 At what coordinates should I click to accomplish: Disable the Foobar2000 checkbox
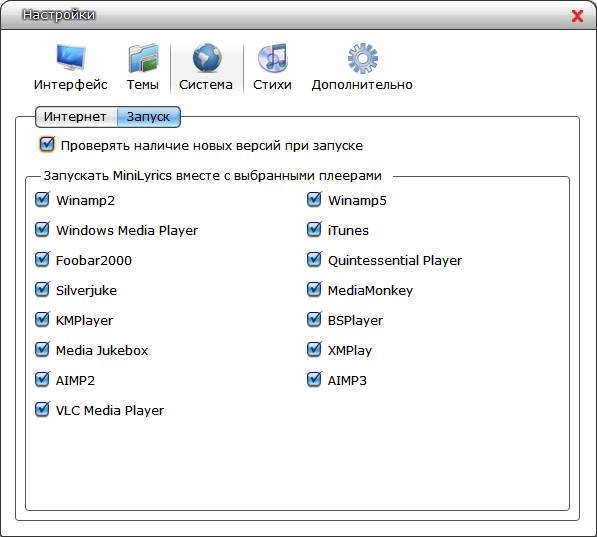(x=42, y=259)
